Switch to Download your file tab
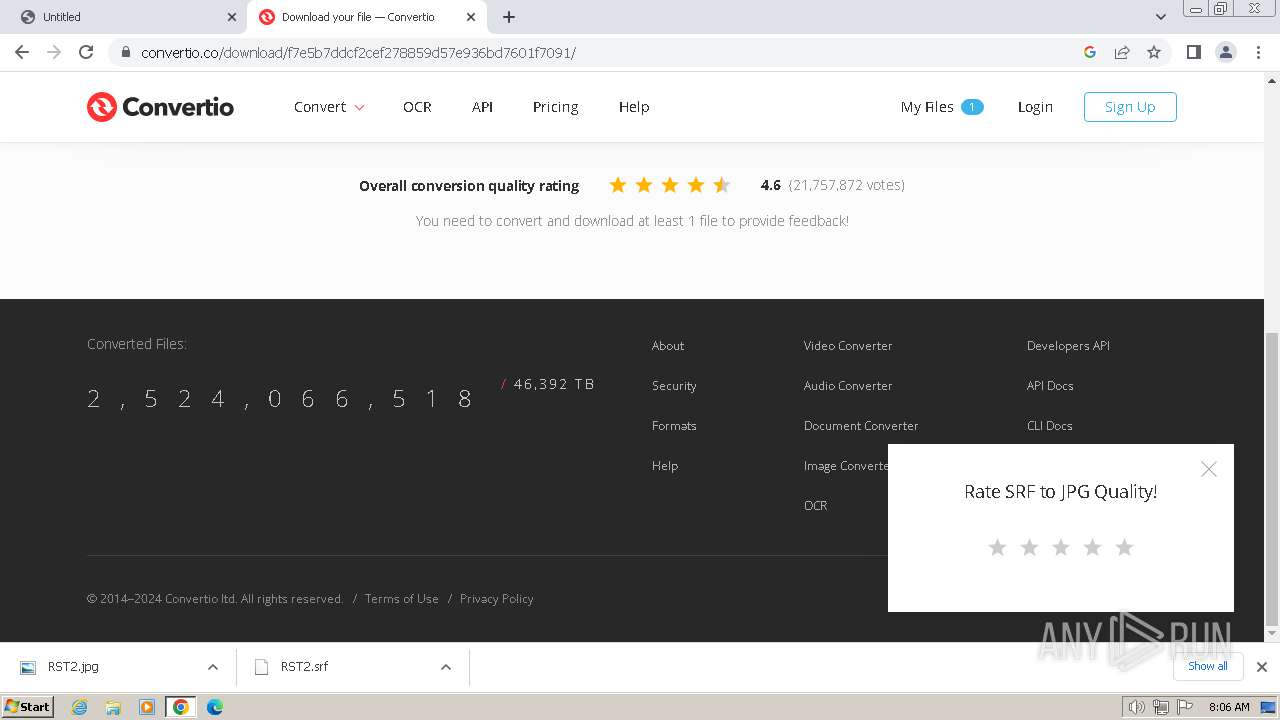The image size is (1280, 720). [x=366, y=17]
